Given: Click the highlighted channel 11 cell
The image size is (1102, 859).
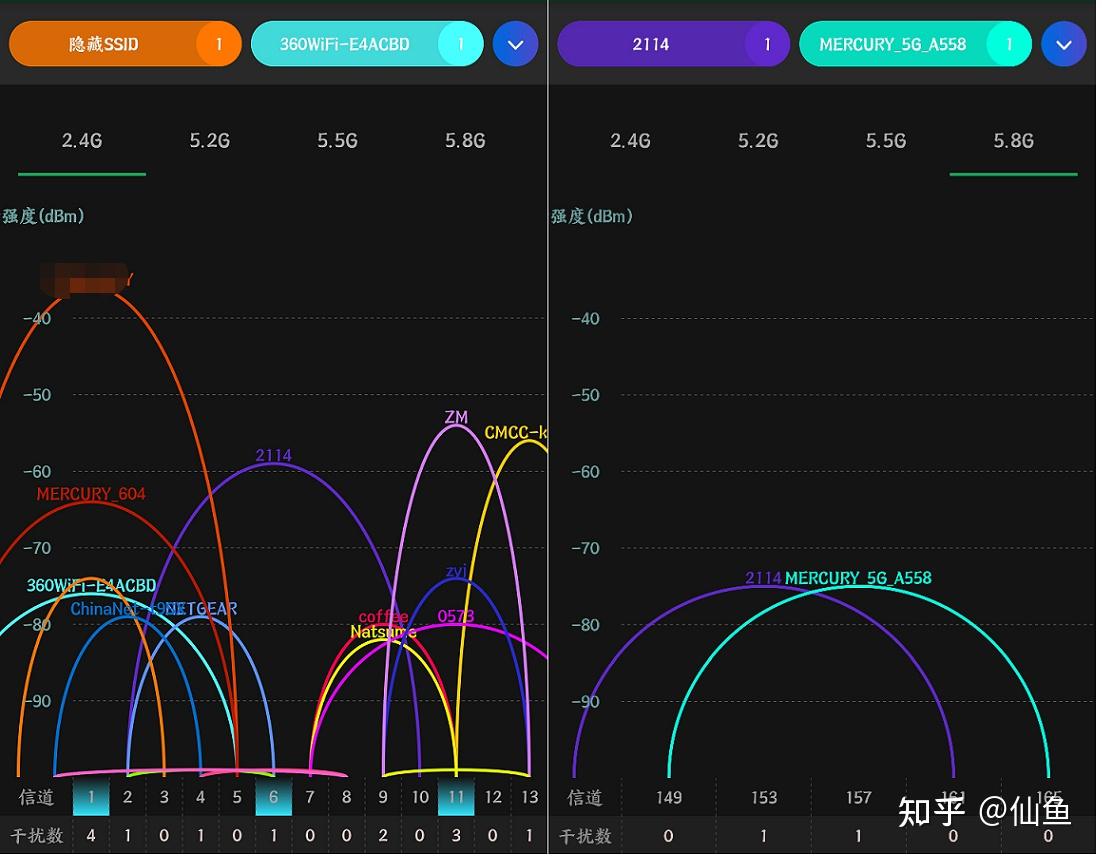Looking at the screenshot, I should coord(456,797).
